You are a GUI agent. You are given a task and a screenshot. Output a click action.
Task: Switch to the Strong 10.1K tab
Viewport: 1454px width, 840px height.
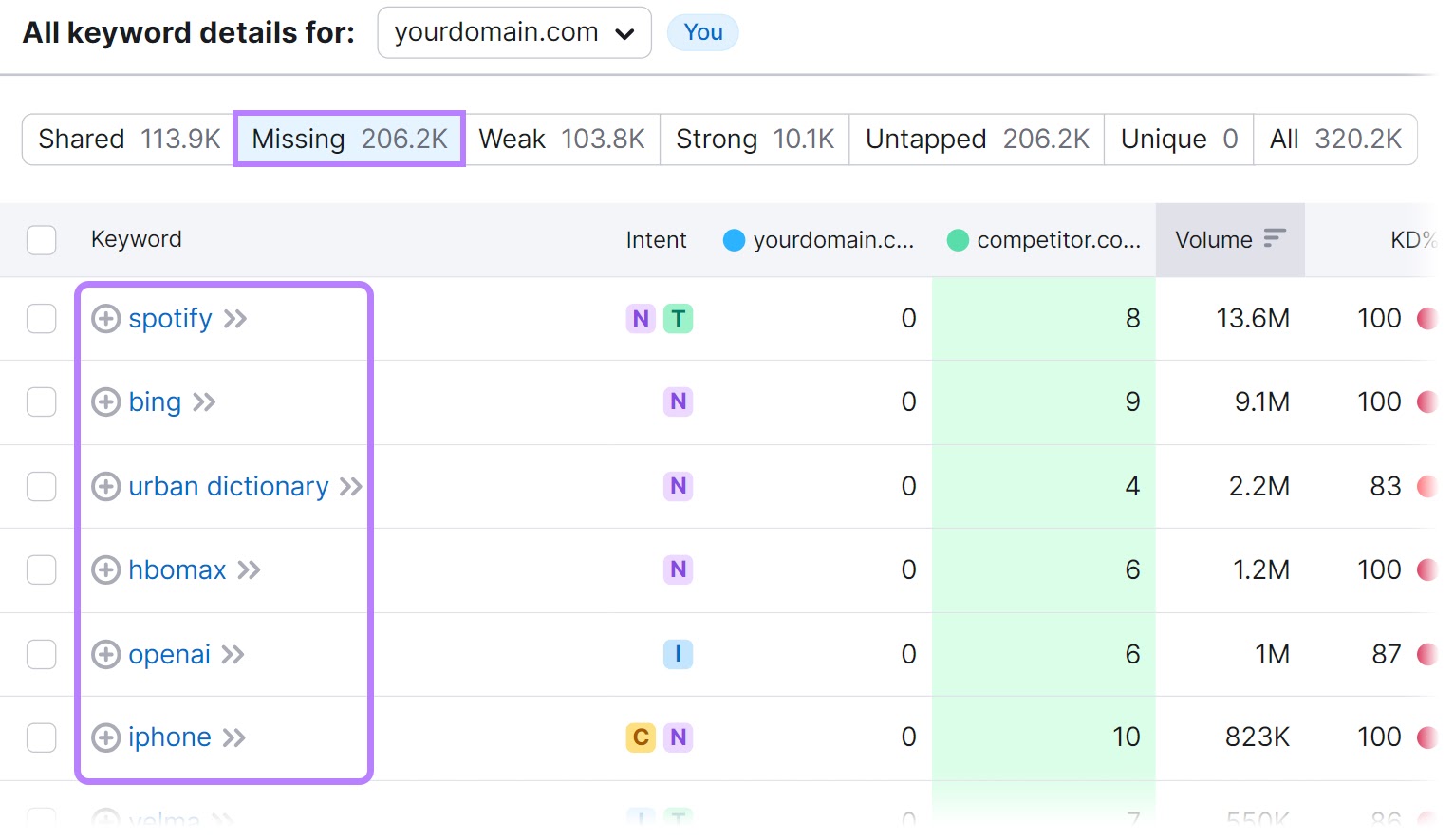[x=755, y=140]
